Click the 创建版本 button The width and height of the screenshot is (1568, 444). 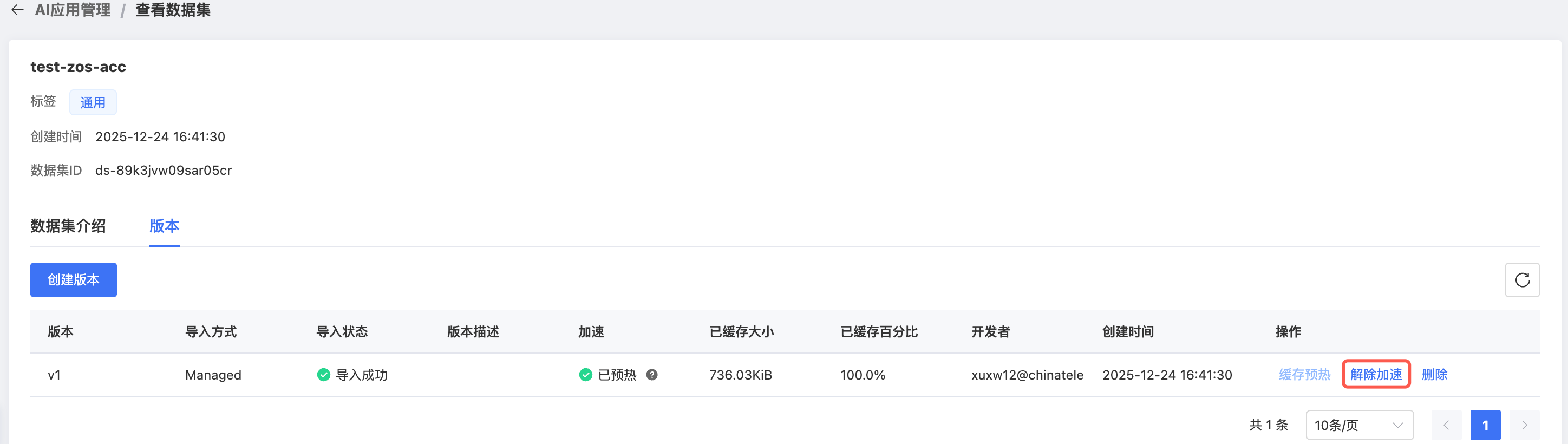pyautogui.click(x=74, y=279)
